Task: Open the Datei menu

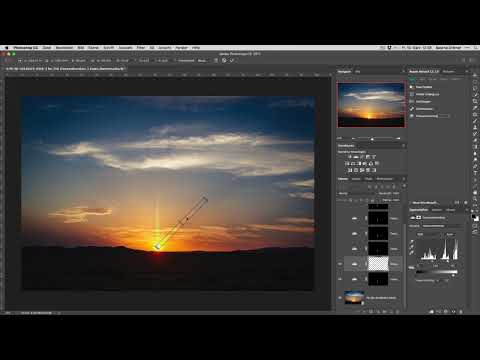Action: click(x=47, y=48)
